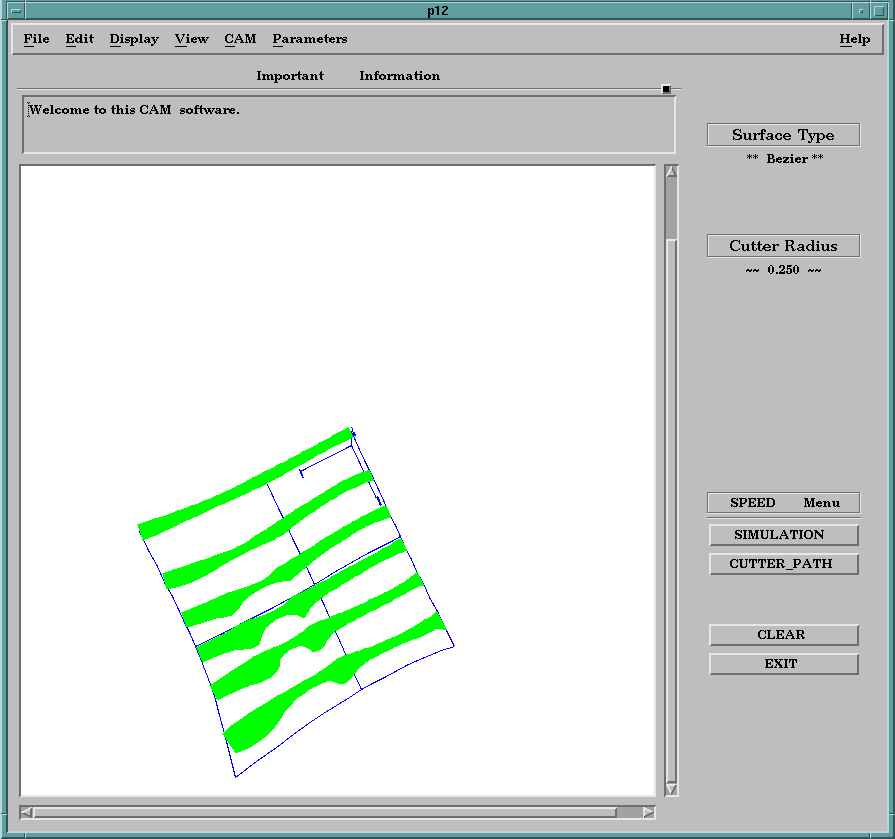Click the horizontal scrollbar left arrow

(x=26, y=812)
